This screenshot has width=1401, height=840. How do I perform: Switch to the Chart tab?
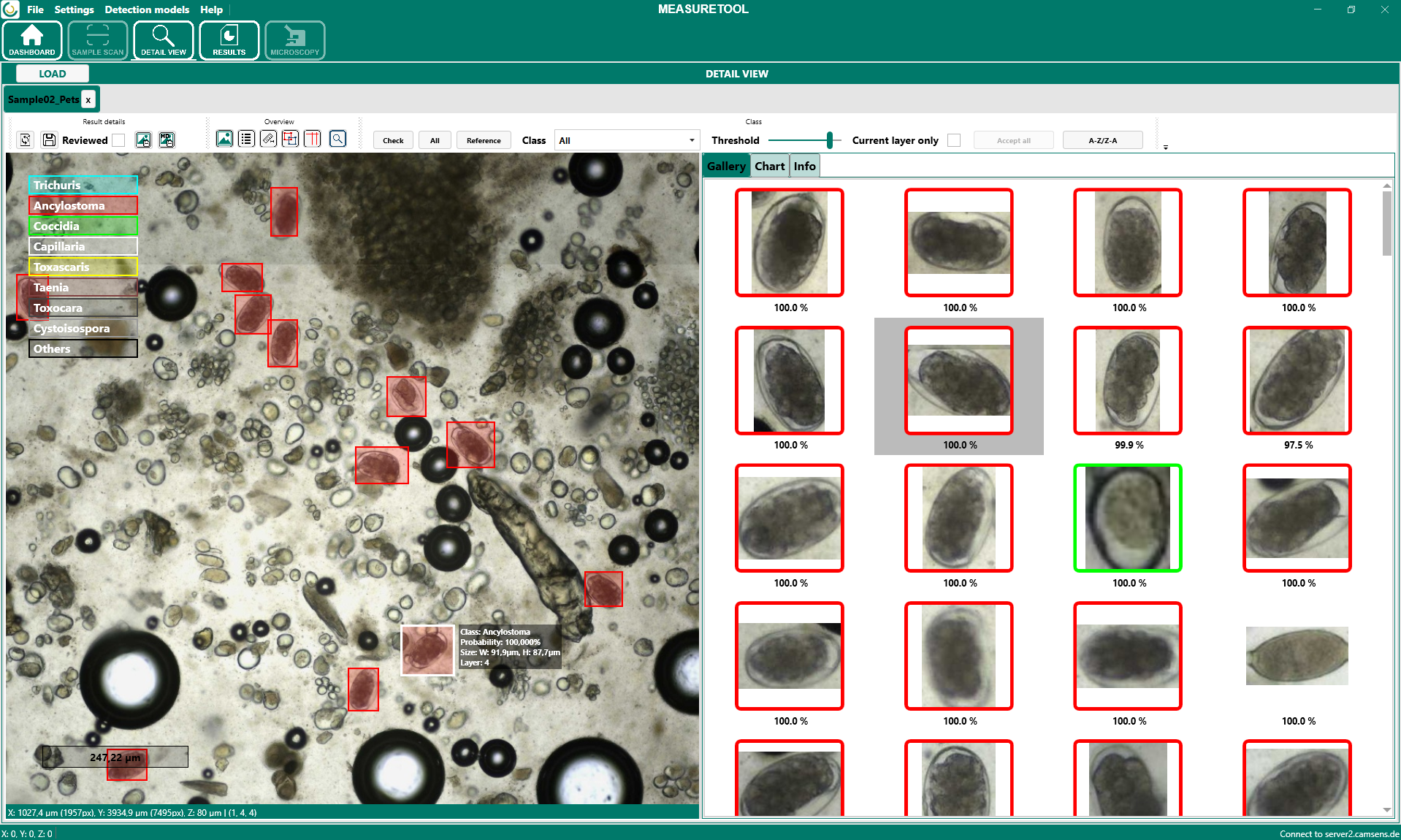pyautogui.click(x=769, y=167)
